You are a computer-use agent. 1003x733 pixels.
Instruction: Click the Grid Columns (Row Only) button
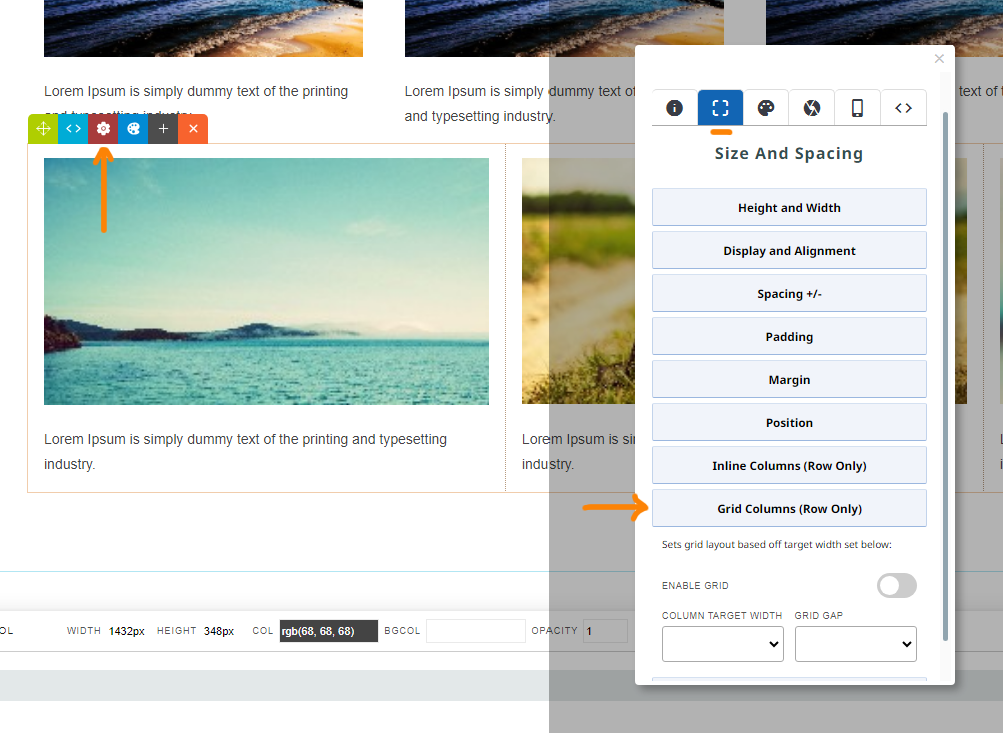789,509
